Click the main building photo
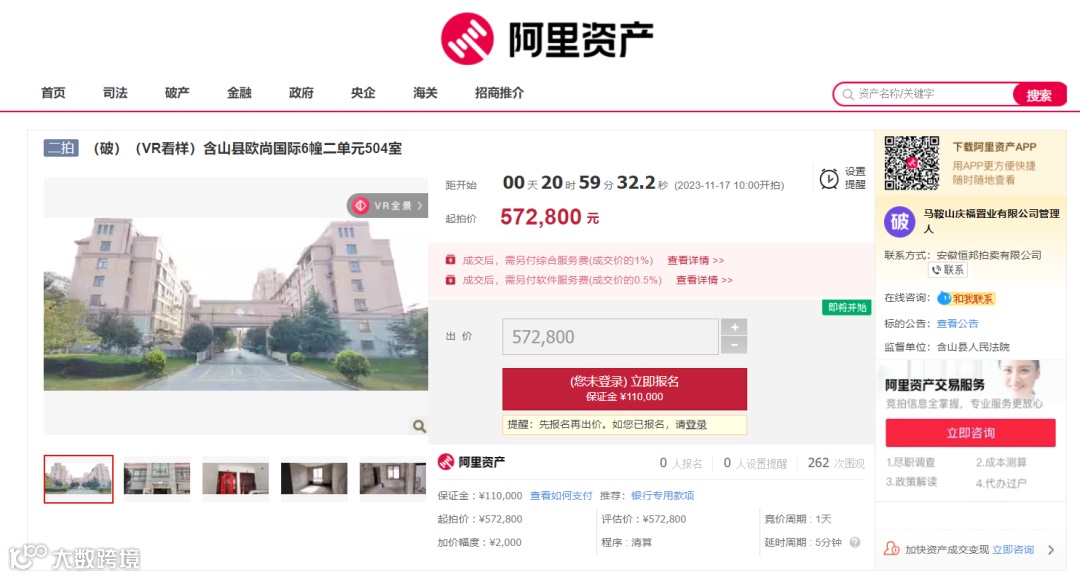Image resolution: width=1080 pixels, height=578 pixels. 236,305
